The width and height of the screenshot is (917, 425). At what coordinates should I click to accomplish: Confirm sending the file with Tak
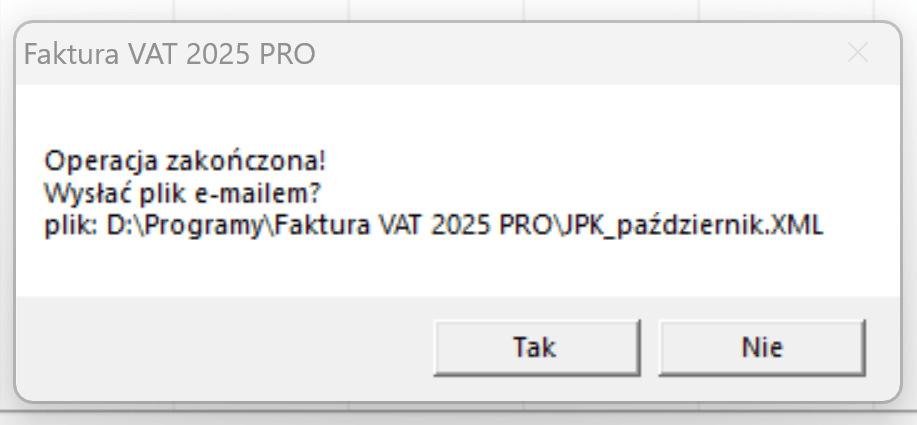pyautogui.click(x=536, y=347)
